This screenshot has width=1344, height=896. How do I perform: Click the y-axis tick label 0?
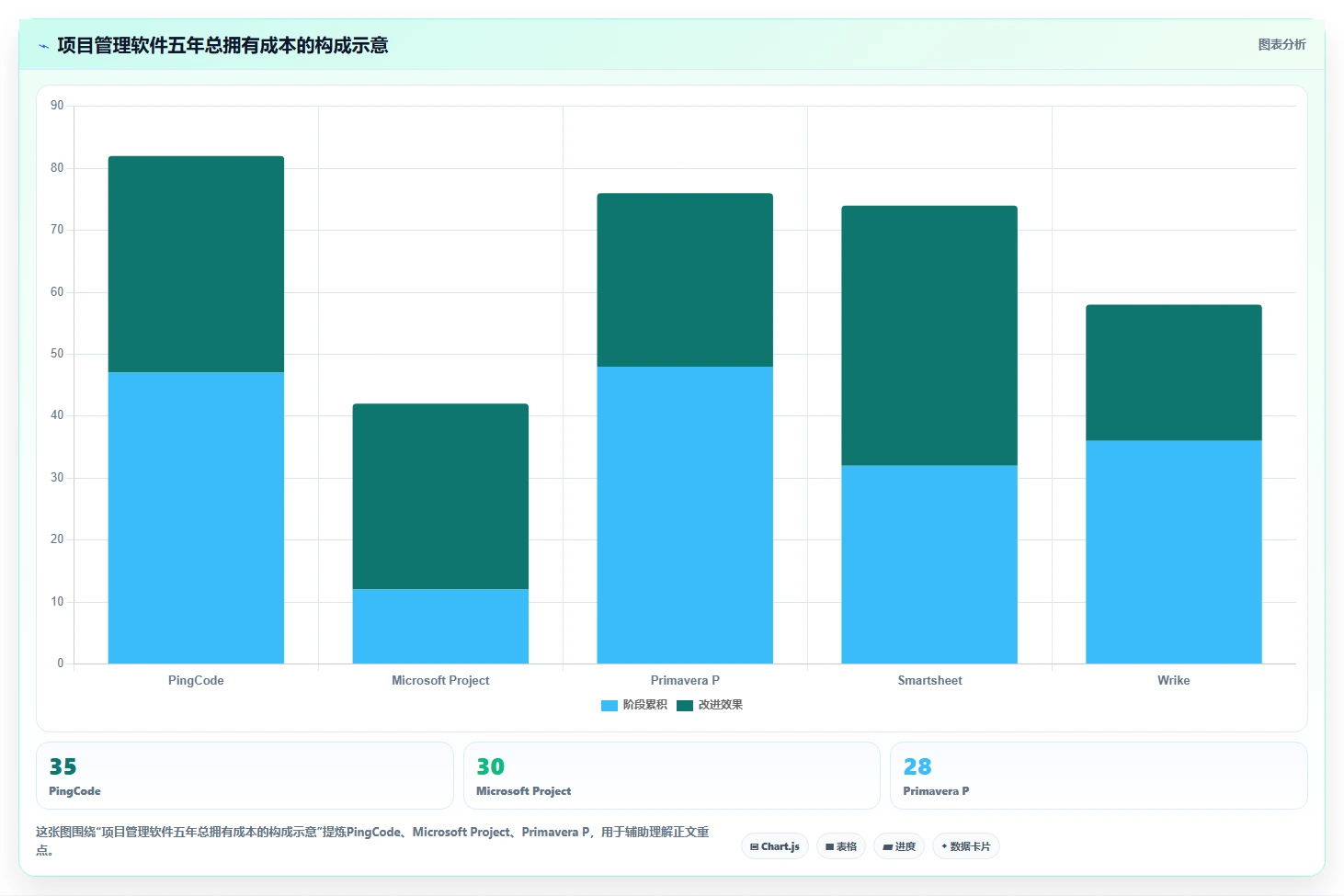[61, 663]
